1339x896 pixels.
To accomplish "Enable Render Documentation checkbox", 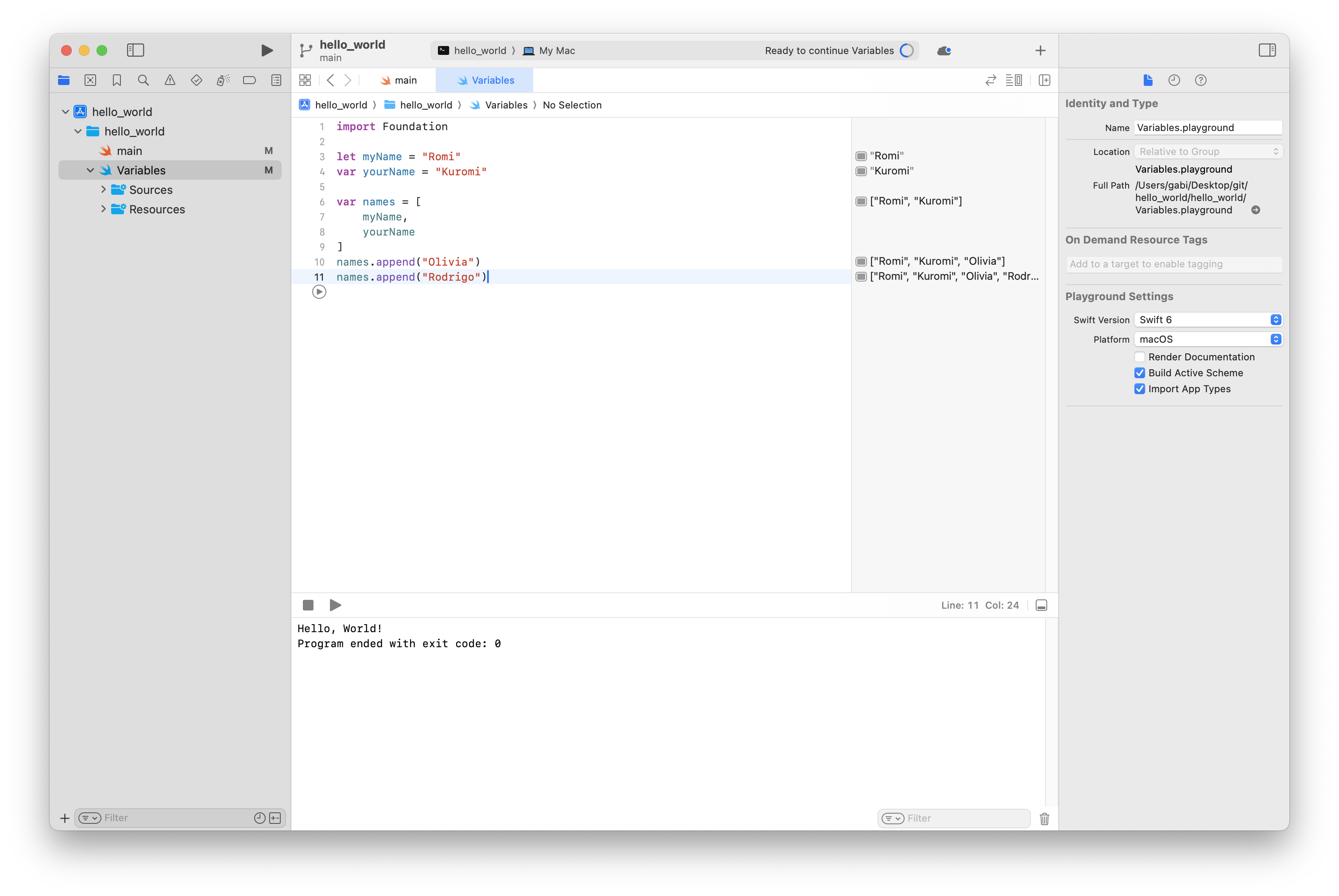I will point(1139,357).
